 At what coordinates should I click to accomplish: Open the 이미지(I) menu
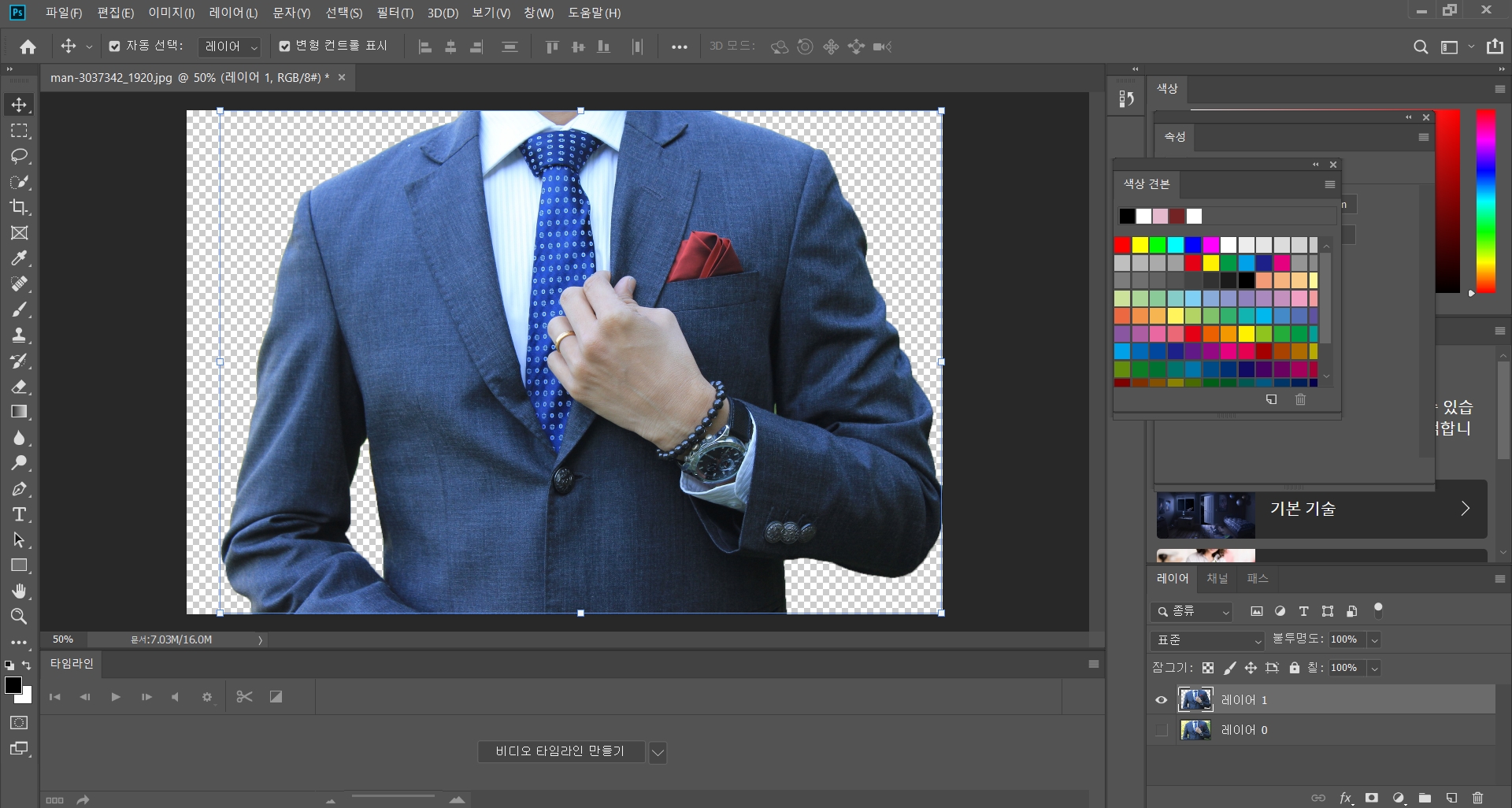click(171, 13)
